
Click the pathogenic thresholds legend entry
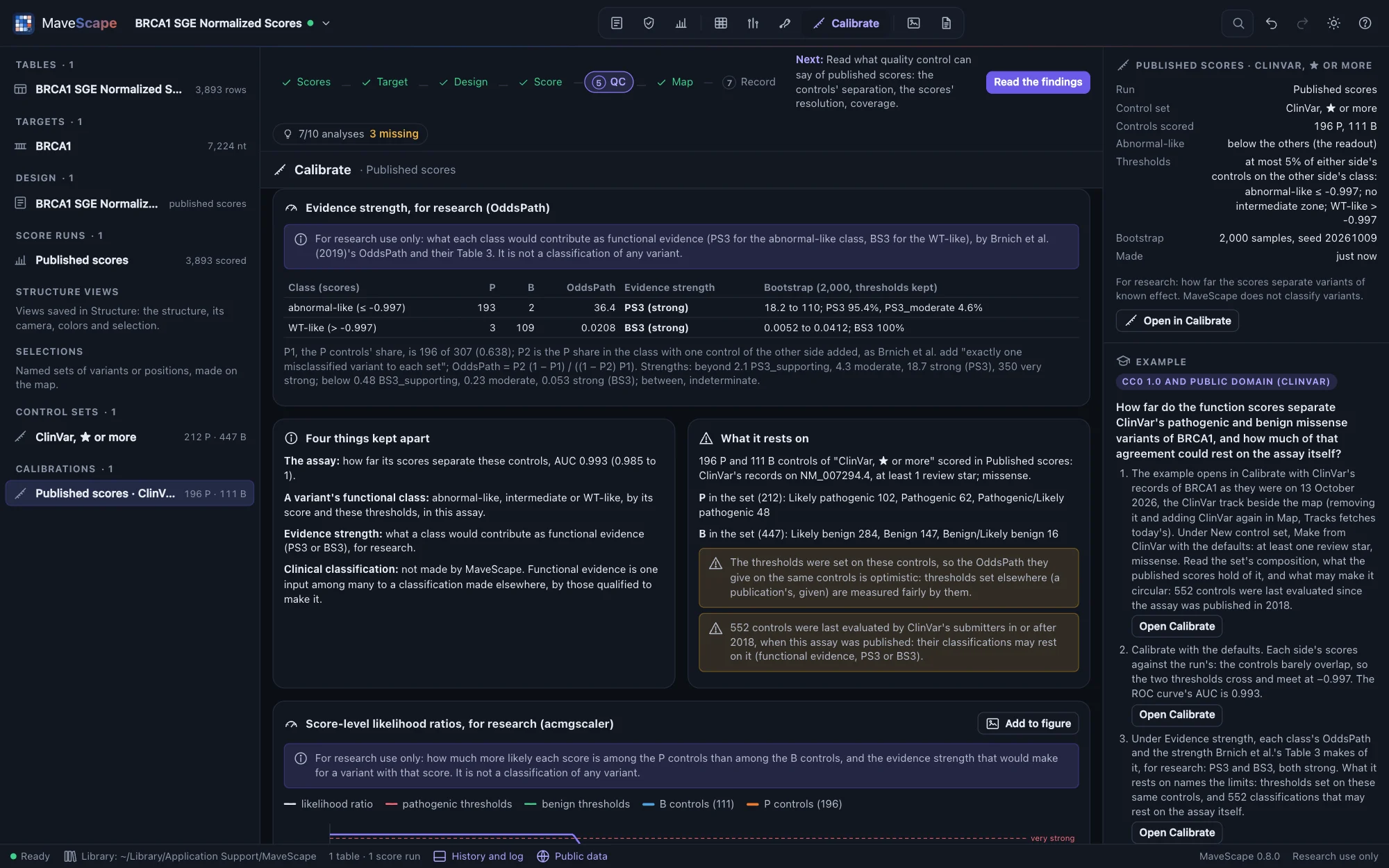(x=449, y=804)
